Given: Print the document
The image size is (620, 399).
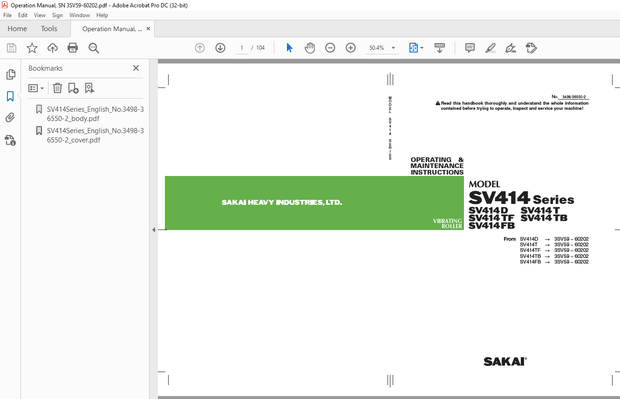Looking at the screenshot, I should [x=73, y=48].
